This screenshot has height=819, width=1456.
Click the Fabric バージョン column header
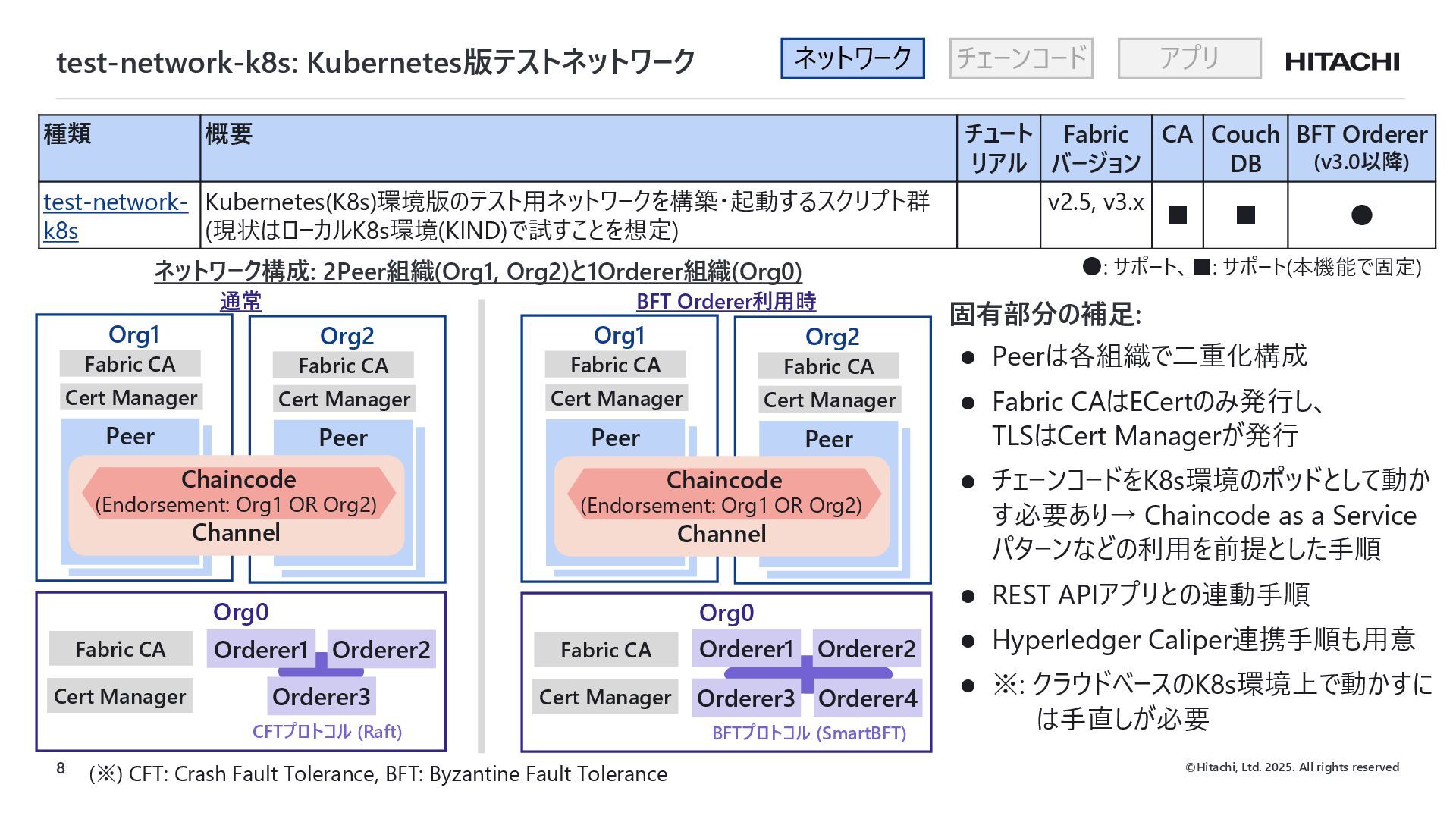1096,148
